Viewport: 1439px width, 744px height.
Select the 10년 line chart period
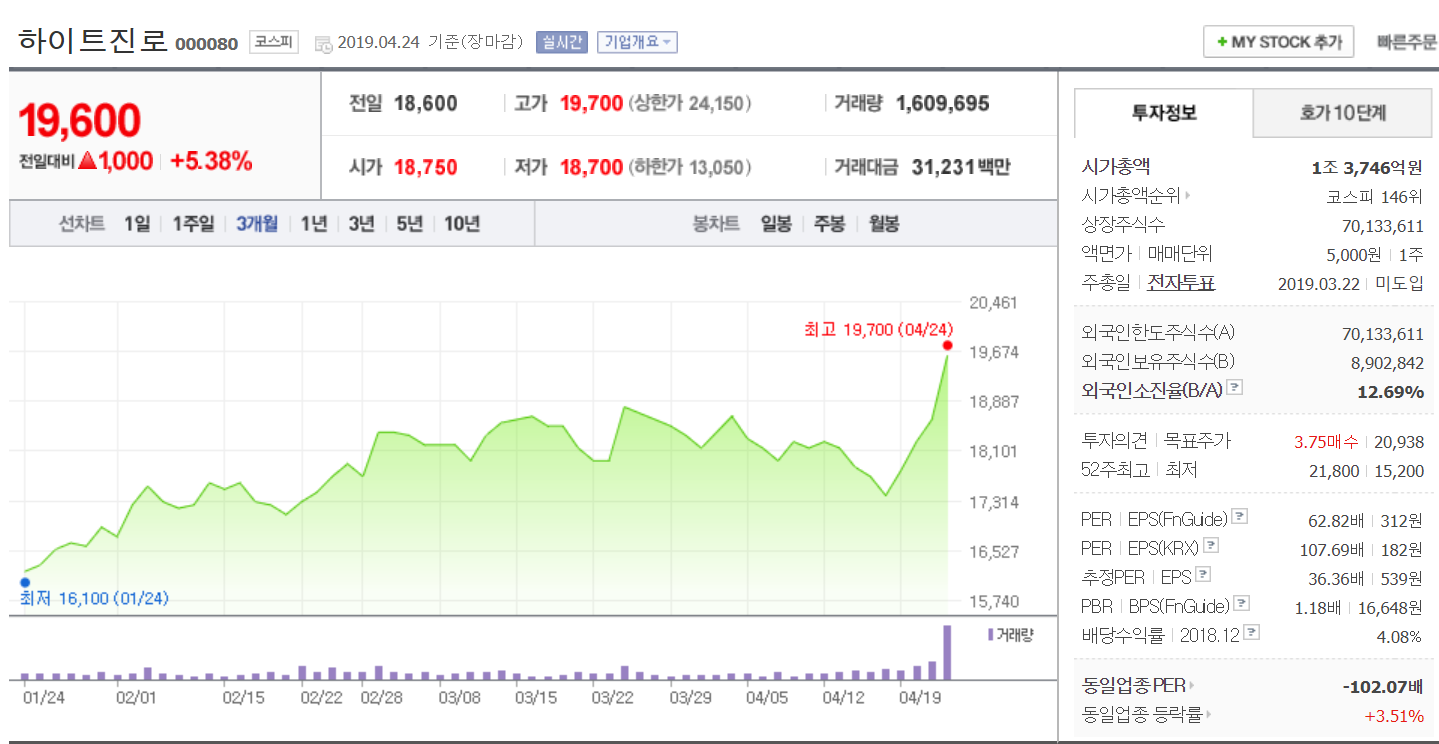click(462, 224)
